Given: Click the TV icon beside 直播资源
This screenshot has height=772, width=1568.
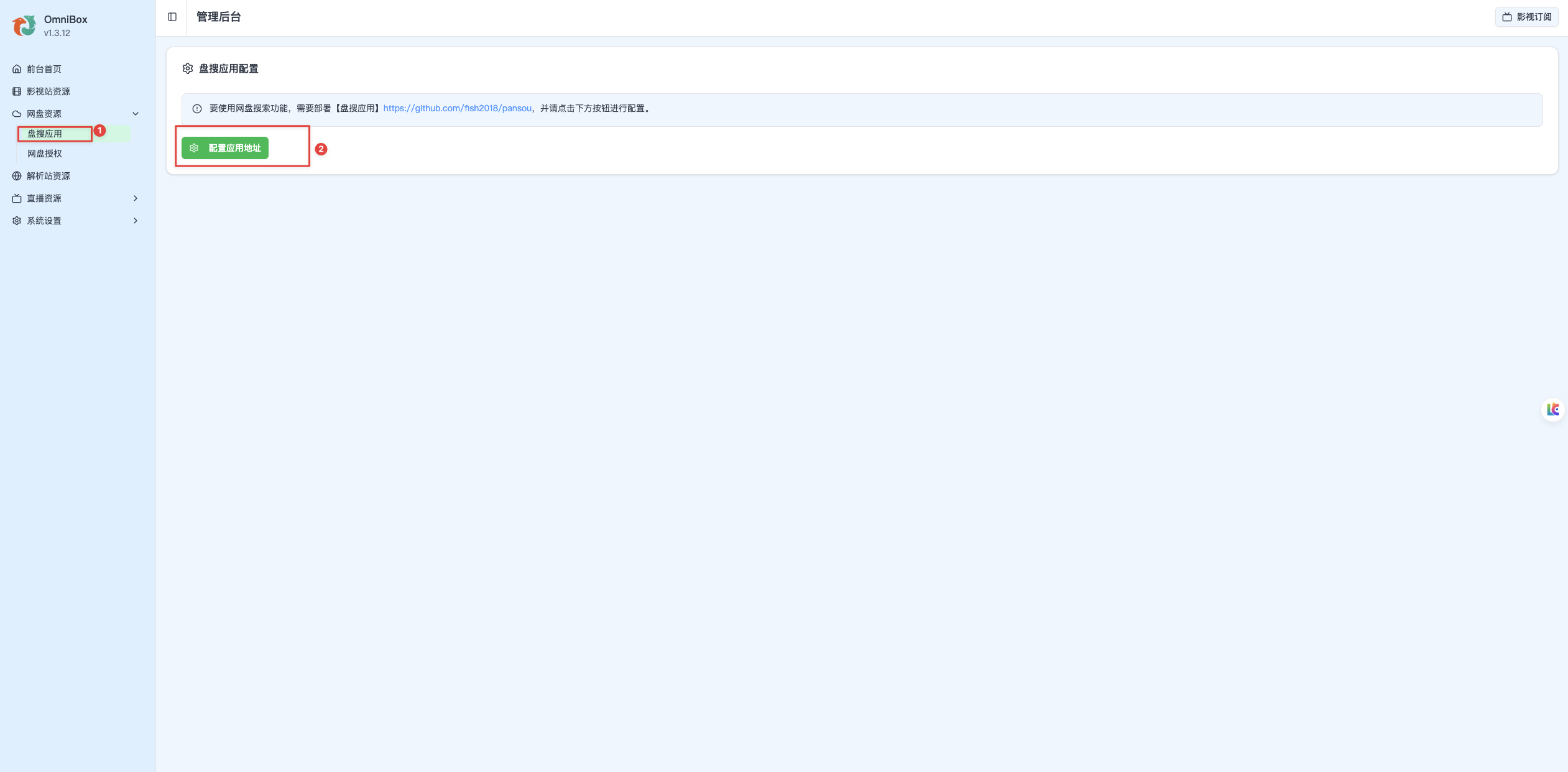Looking at the screenshot, I should (x=17, y=198).
